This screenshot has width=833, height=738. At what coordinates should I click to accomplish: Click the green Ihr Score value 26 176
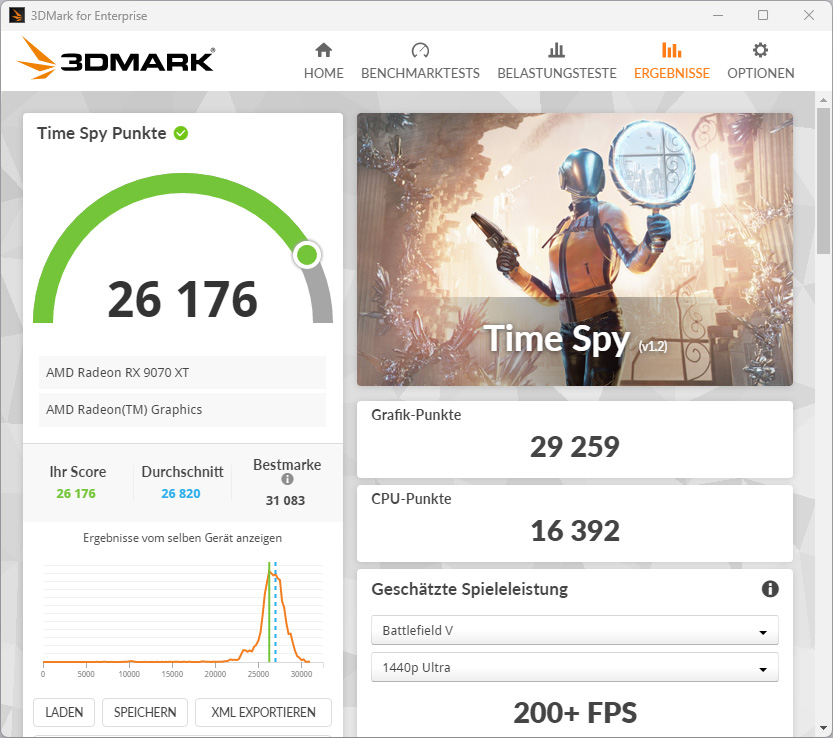(x=76, y=494)
